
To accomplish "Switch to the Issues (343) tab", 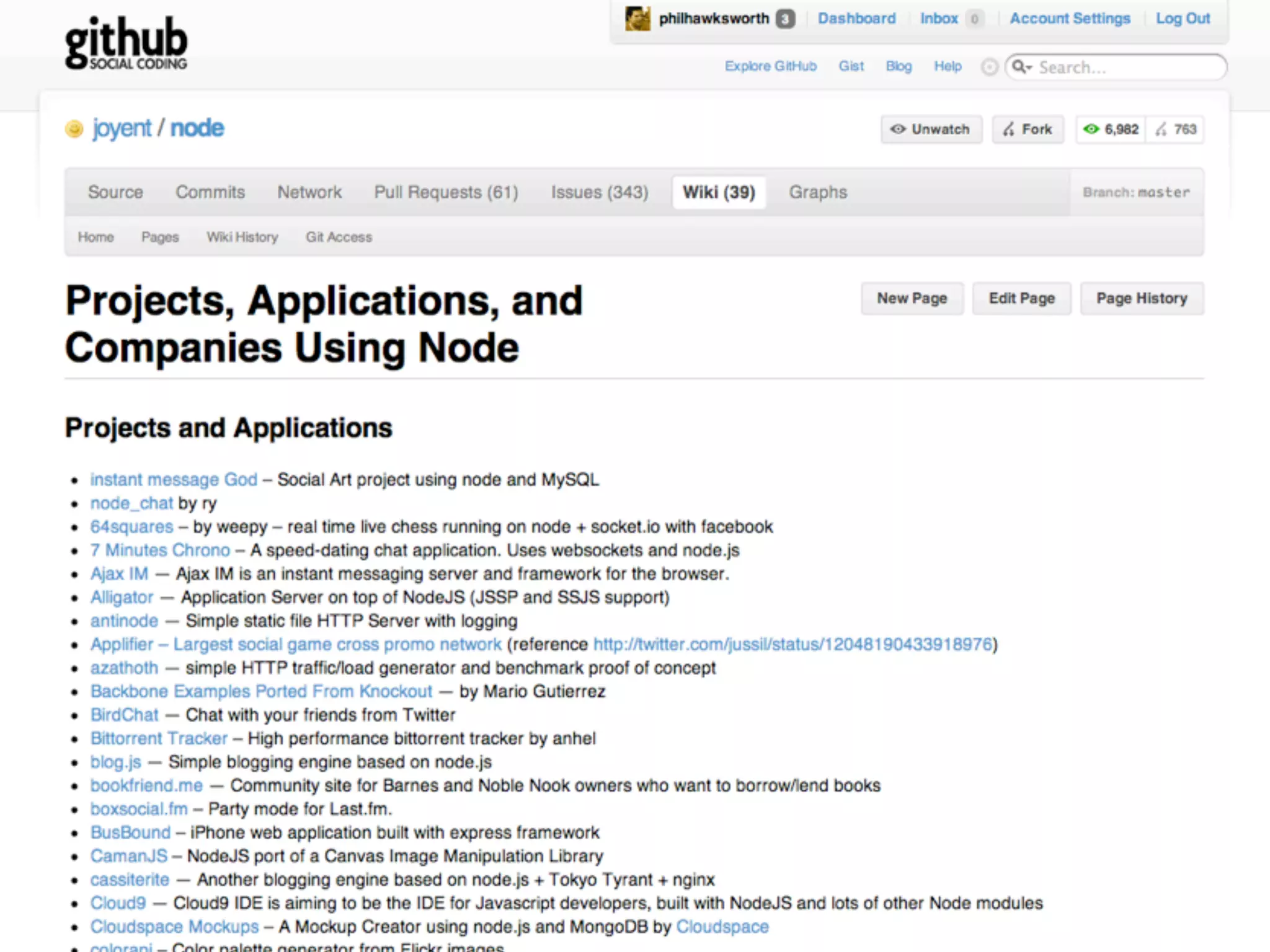I will point(599,192).
